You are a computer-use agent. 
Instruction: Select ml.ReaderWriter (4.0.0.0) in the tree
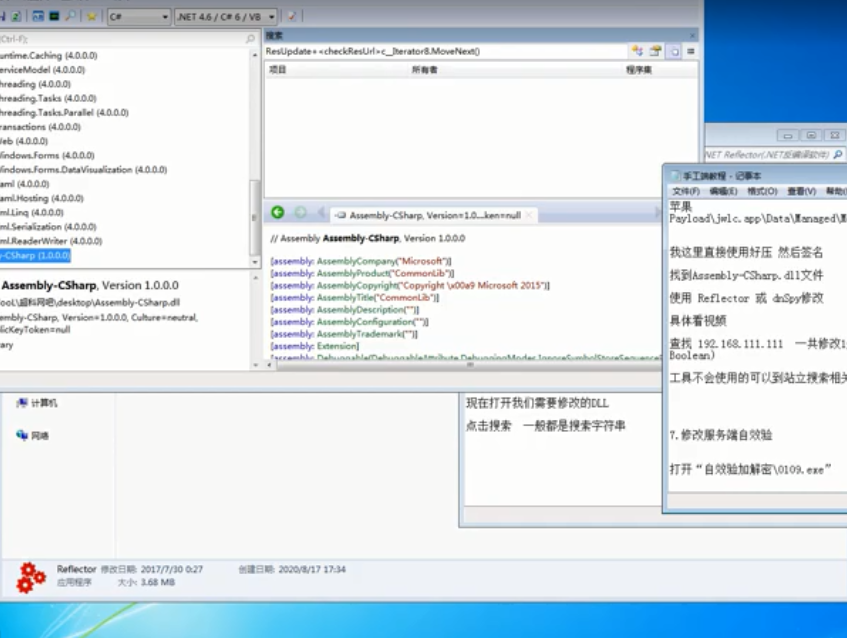point(51,241)
